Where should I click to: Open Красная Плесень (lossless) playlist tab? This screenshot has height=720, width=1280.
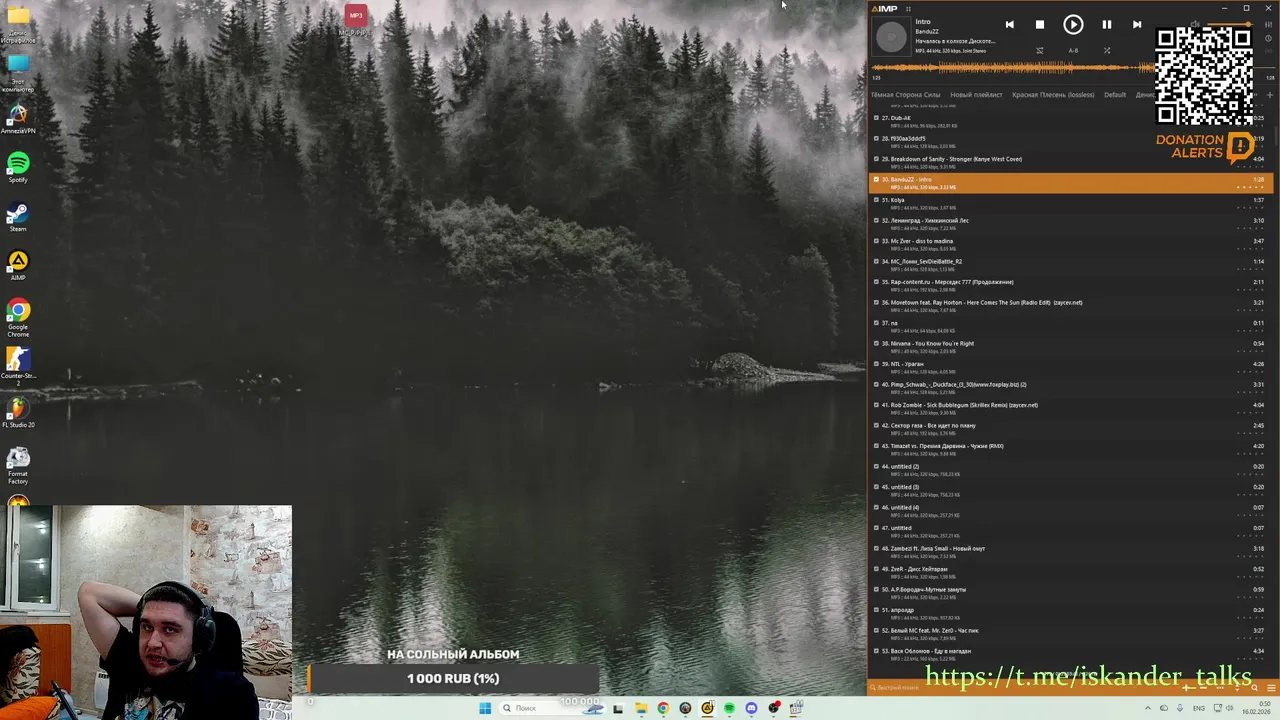[x=1053, y=95]
